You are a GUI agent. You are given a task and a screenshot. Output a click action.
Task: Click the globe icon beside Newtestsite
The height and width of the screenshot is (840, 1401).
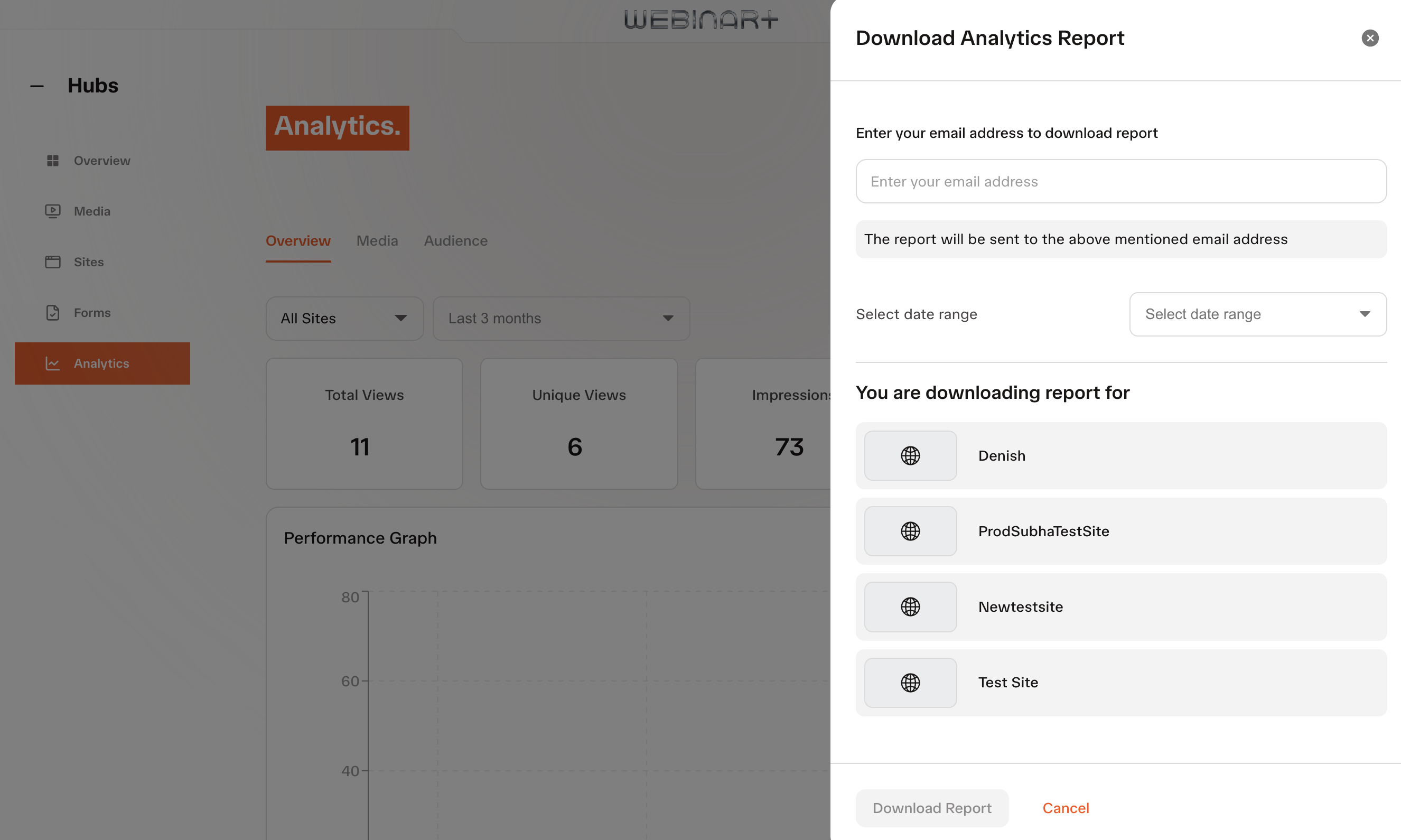[910, 607]
